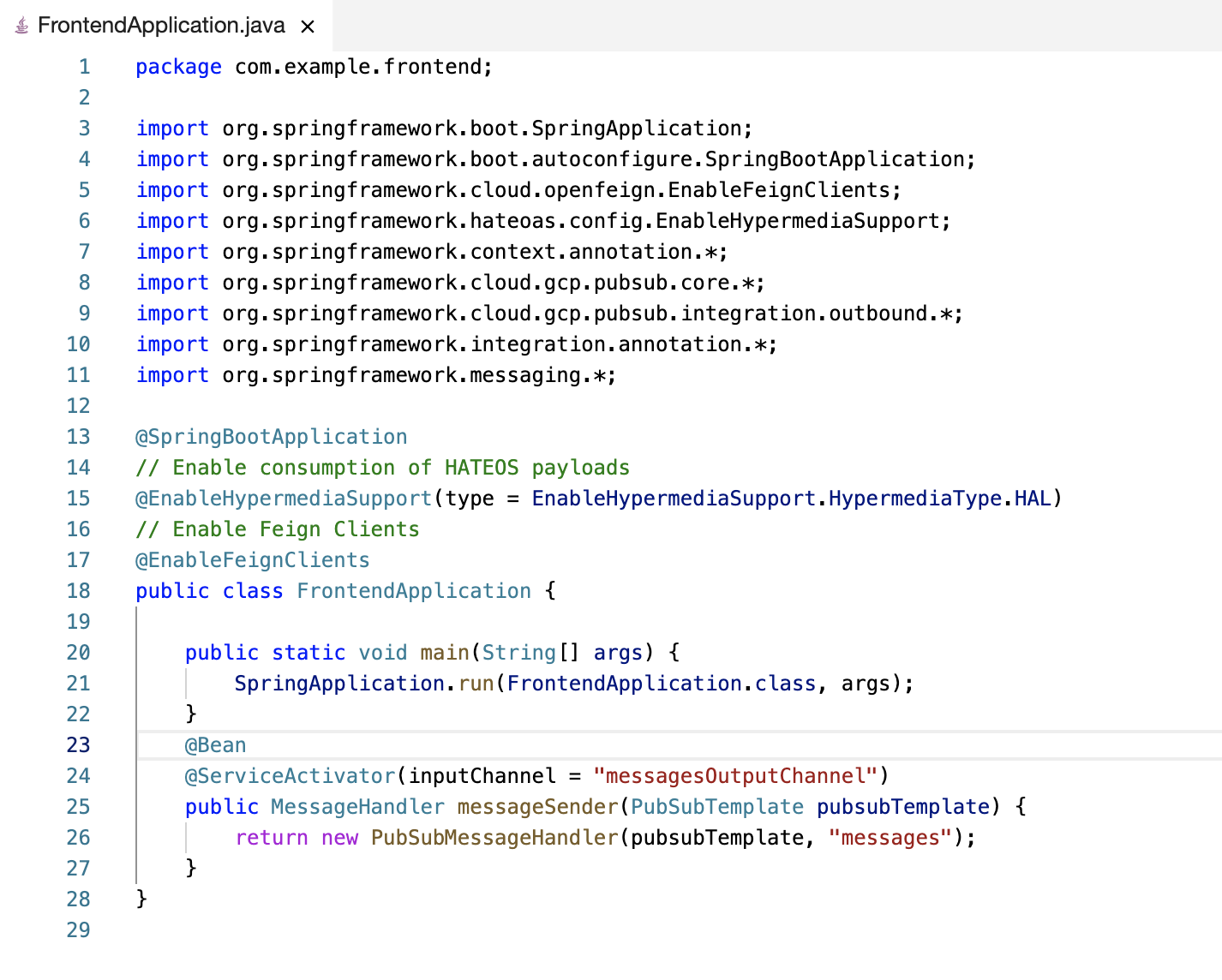
Task: Click the 'Enable Feign Clients' comment
Action: [x=278, y=529]
